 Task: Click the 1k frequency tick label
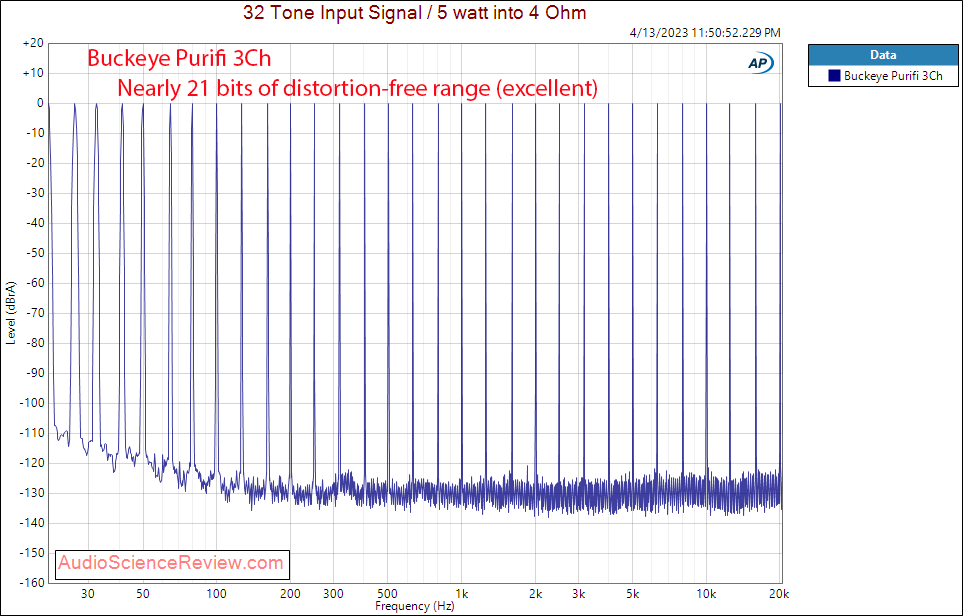click(x=461, y=594)
